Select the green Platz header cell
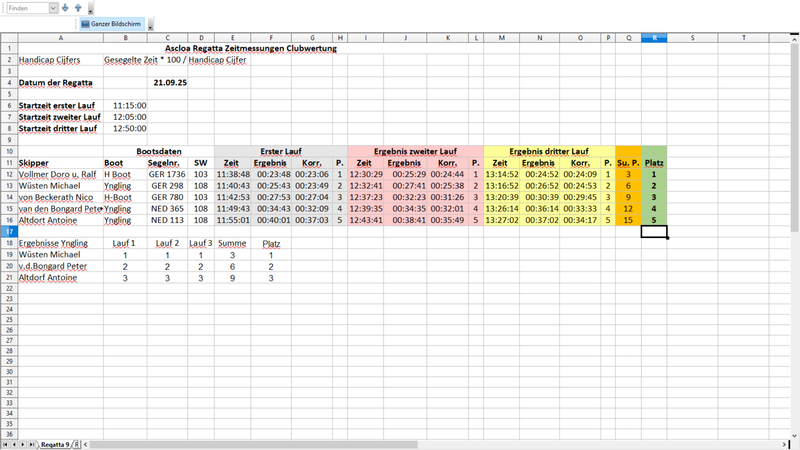 (654, 162)
